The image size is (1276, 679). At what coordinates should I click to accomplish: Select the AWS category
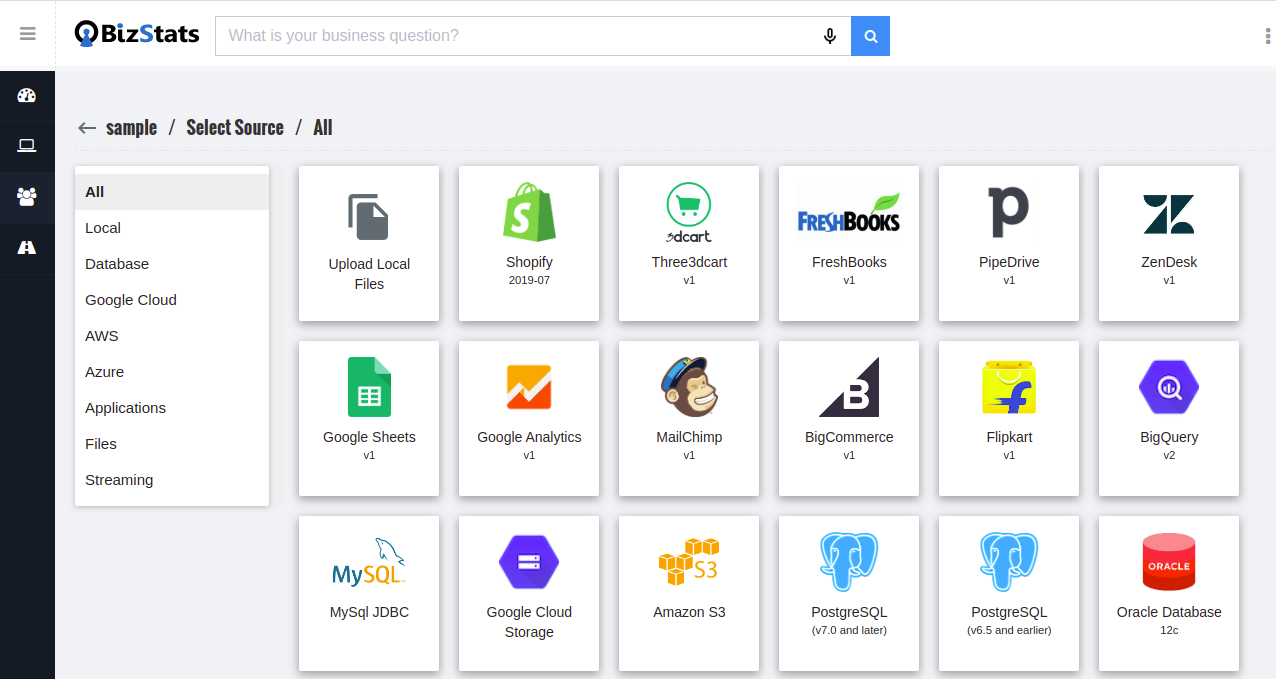click(172, 336)
